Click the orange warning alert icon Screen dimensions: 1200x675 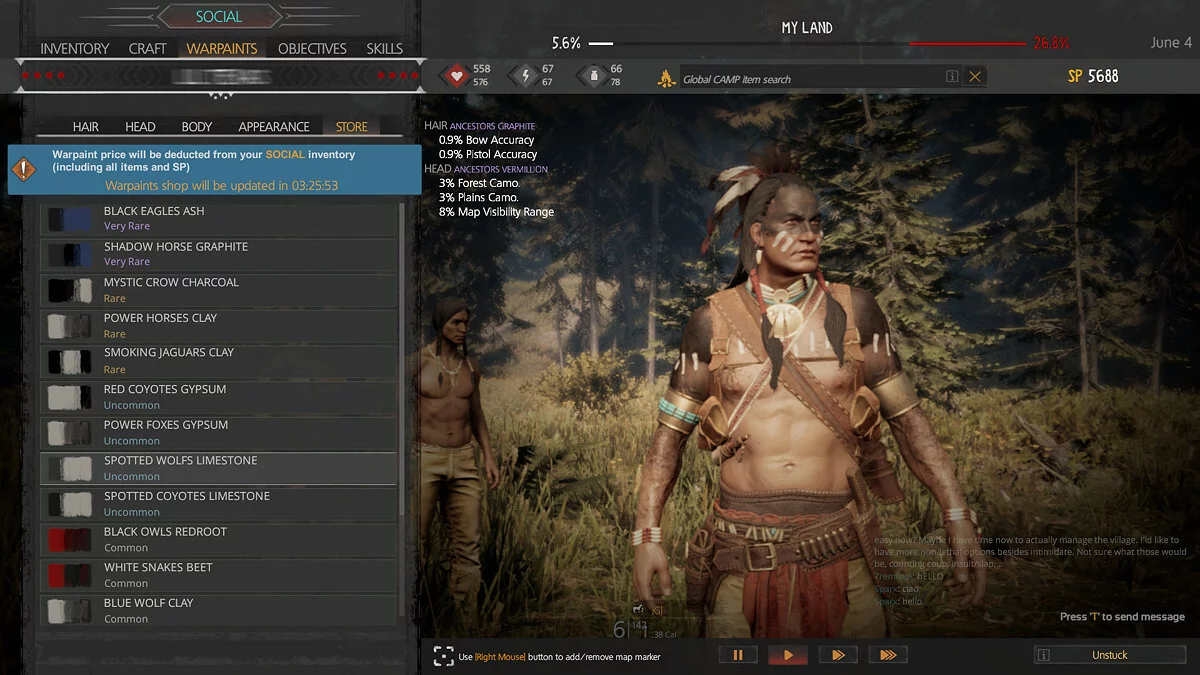pos(22,169)
